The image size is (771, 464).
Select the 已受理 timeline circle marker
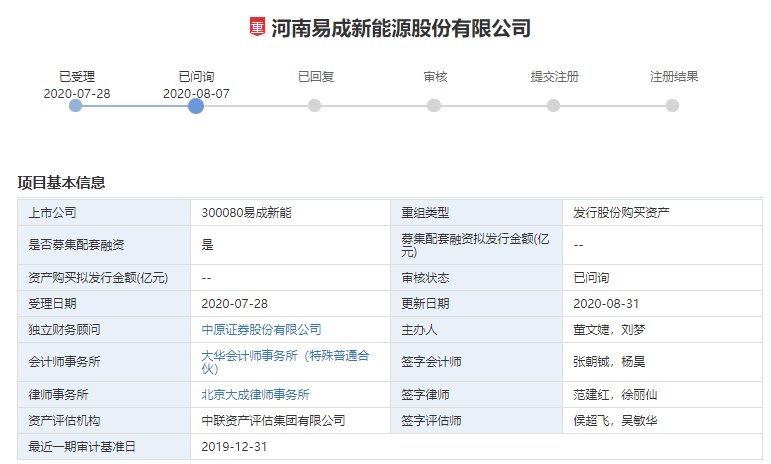click(x=76, y=105)
